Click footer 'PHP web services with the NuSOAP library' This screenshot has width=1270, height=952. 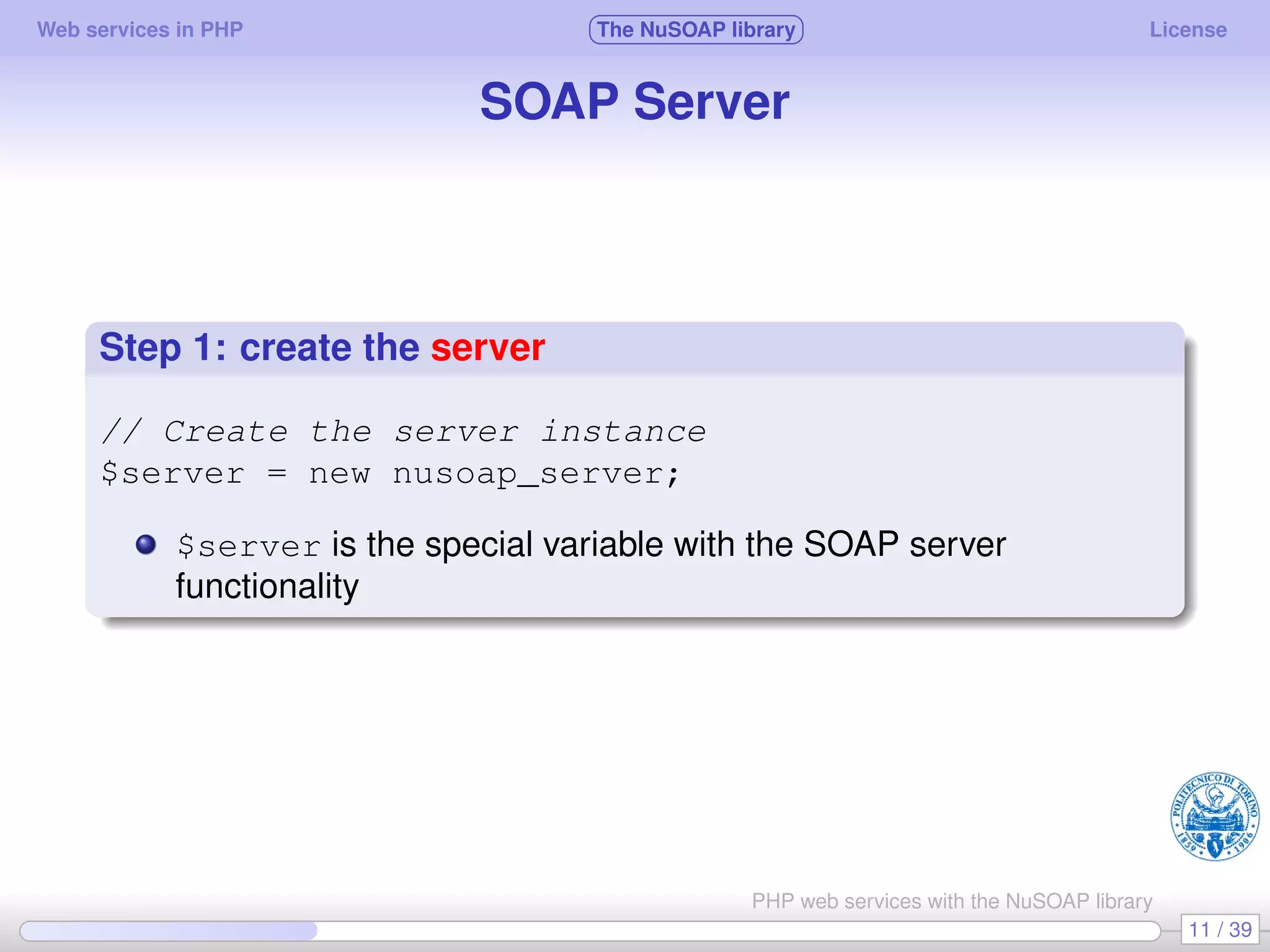click(951, 901)
